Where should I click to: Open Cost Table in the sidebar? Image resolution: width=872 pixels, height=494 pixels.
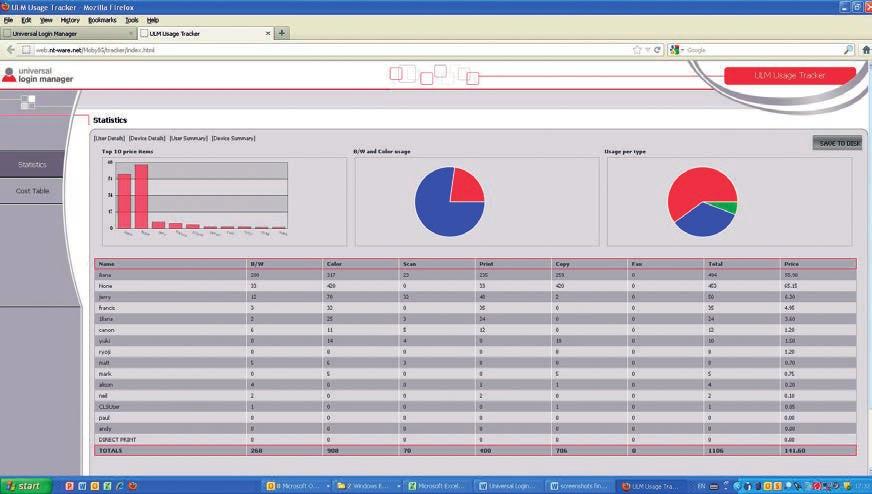click(32, 191)
